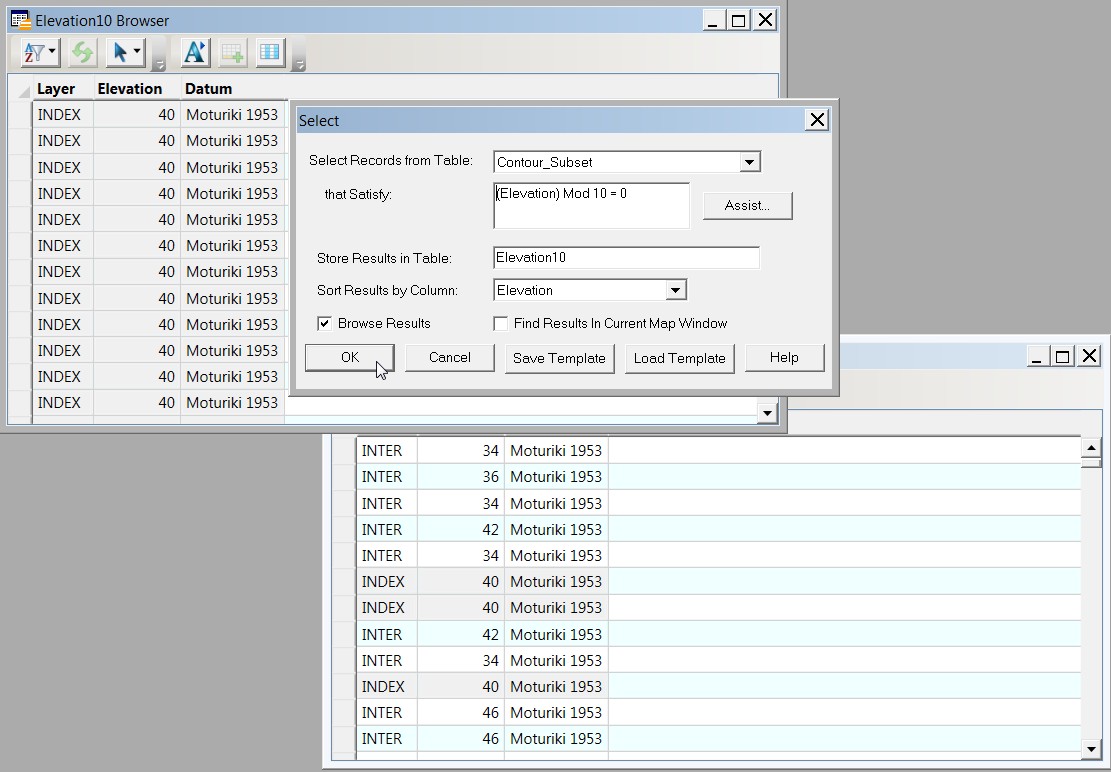Click the Assist button
The width and height of the screenshot is (1111, 772).
click(747, 205)
